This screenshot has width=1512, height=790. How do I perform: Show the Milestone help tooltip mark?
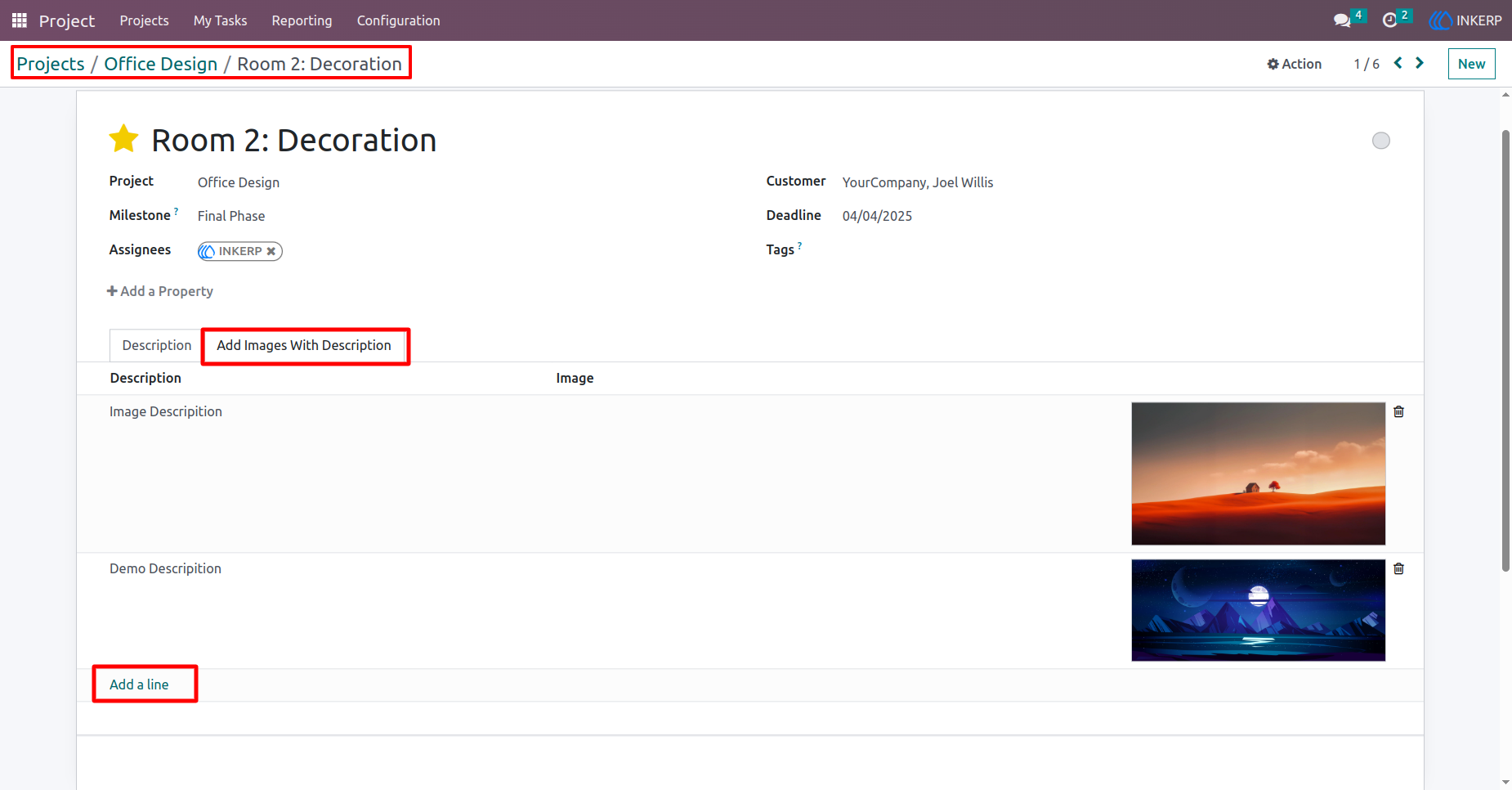pyautogui.click(x=176, y=211)
